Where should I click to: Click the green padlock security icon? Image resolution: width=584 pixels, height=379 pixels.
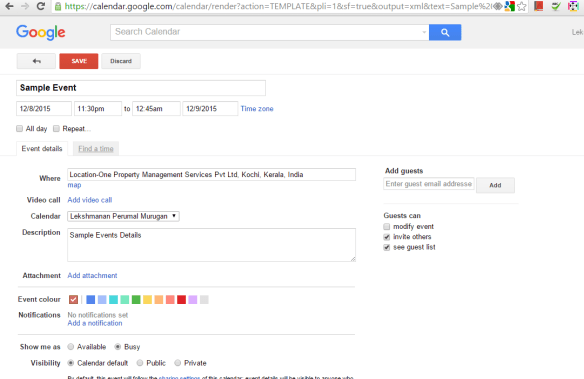pyautogui.click(x=58, y=6)
